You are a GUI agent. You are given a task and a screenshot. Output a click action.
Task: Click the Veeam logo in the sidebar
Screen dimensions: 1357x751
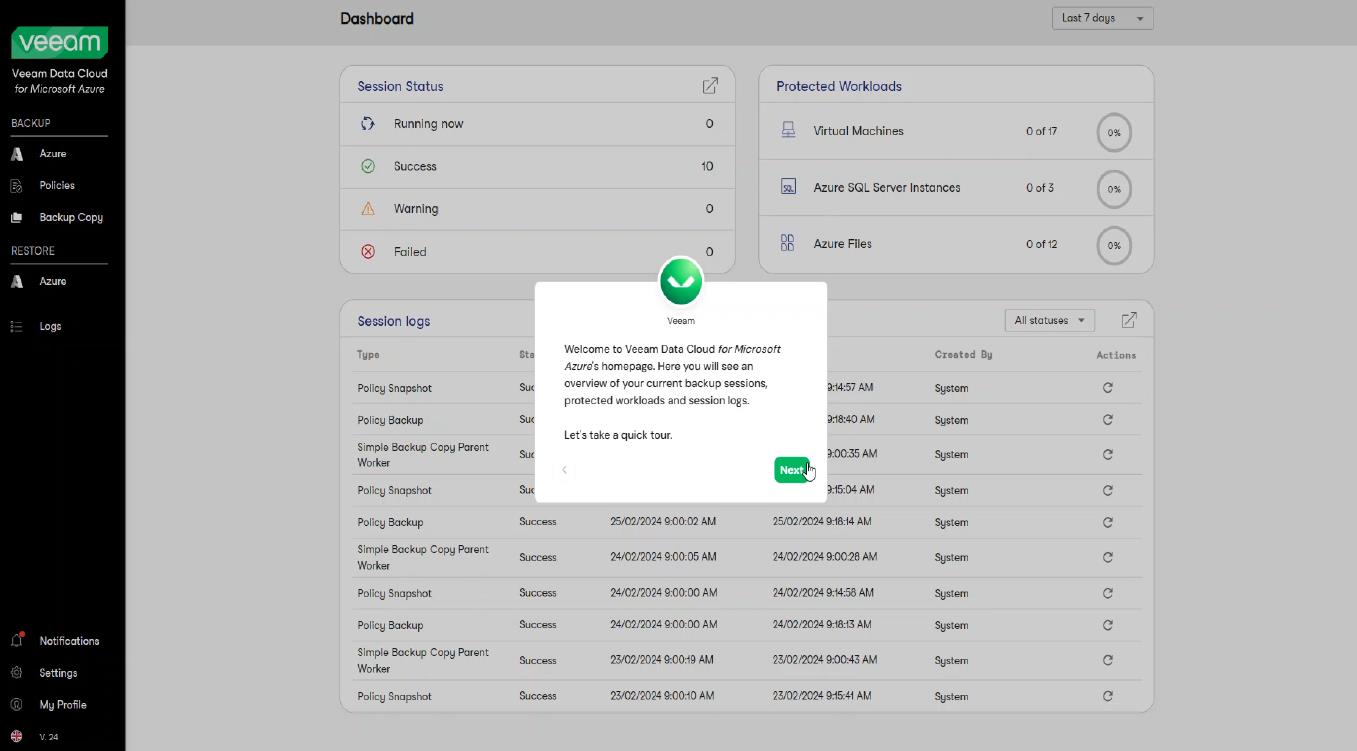(x=60, y=43)
